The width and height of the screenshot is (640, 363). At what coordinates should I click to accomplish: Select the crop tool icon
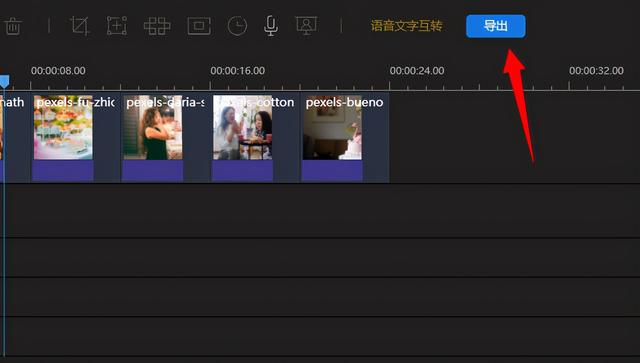(x=80, y=26)
